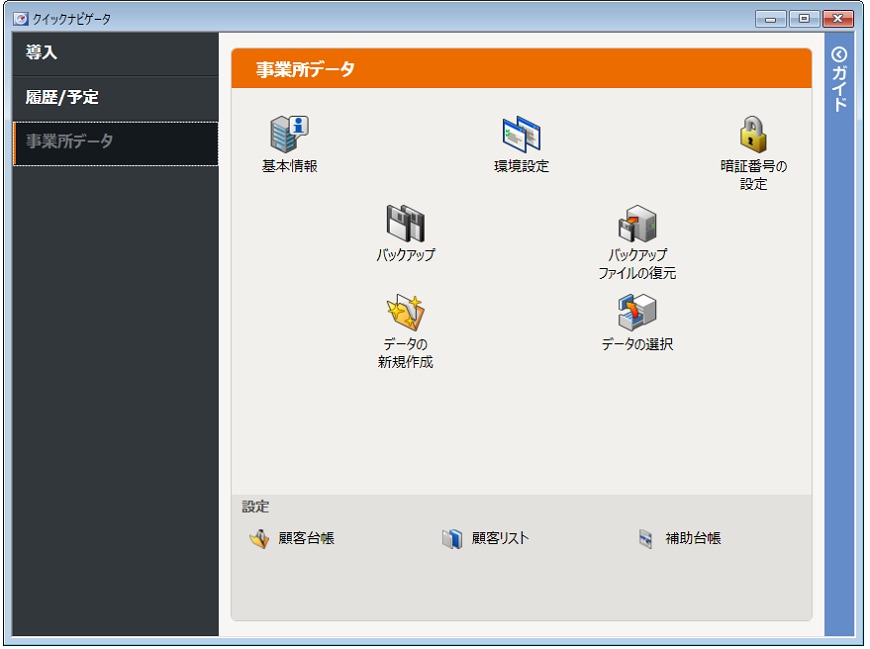Click the 顧客台帳 text link

(x=306, y=539)
